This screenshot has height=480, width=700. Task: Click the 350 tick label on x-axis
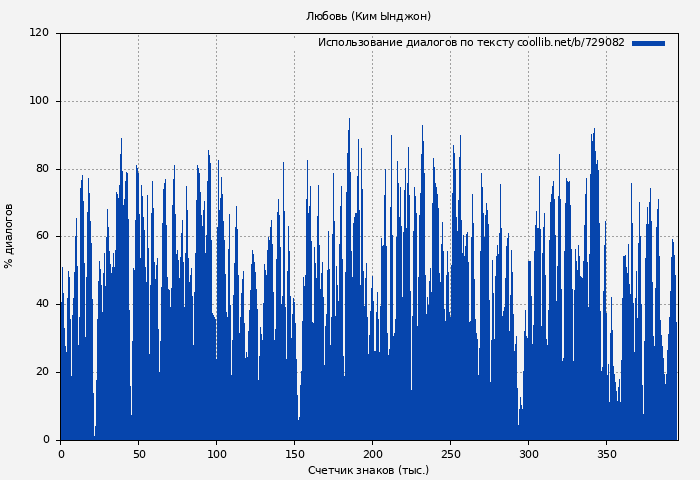606,454
